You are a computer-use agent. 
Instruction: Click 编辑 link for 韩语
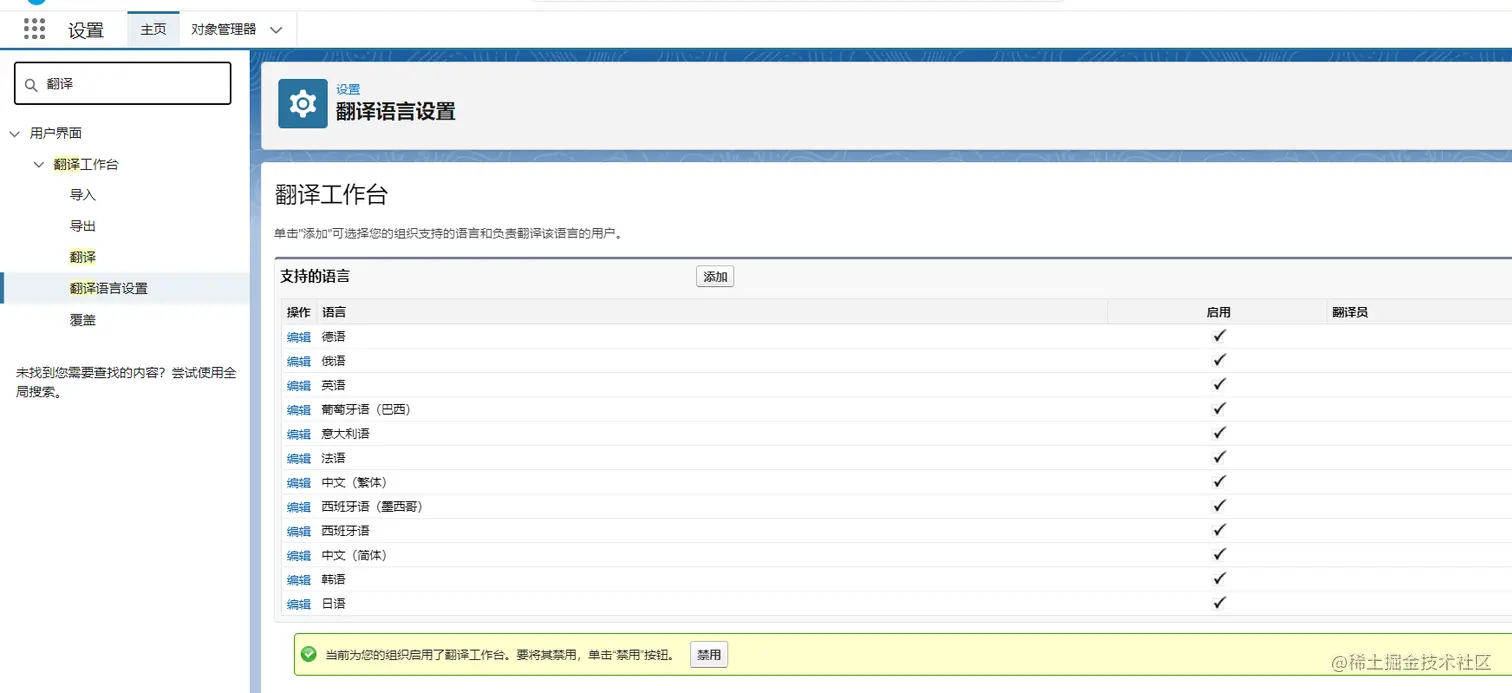coord(299,580)
